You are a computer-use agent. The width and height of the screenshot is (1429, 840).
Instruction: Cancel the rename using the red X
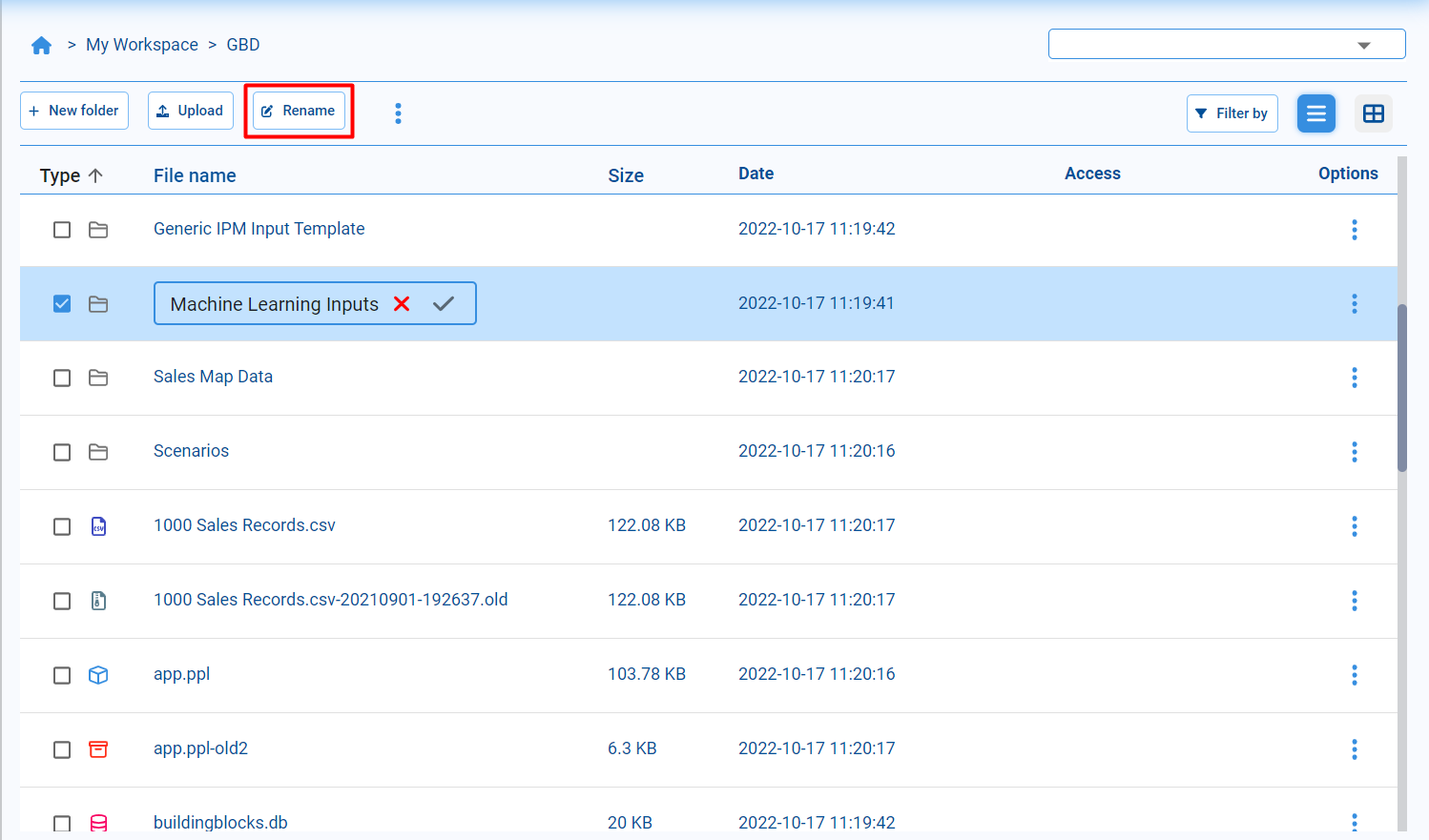click(403, 303)
